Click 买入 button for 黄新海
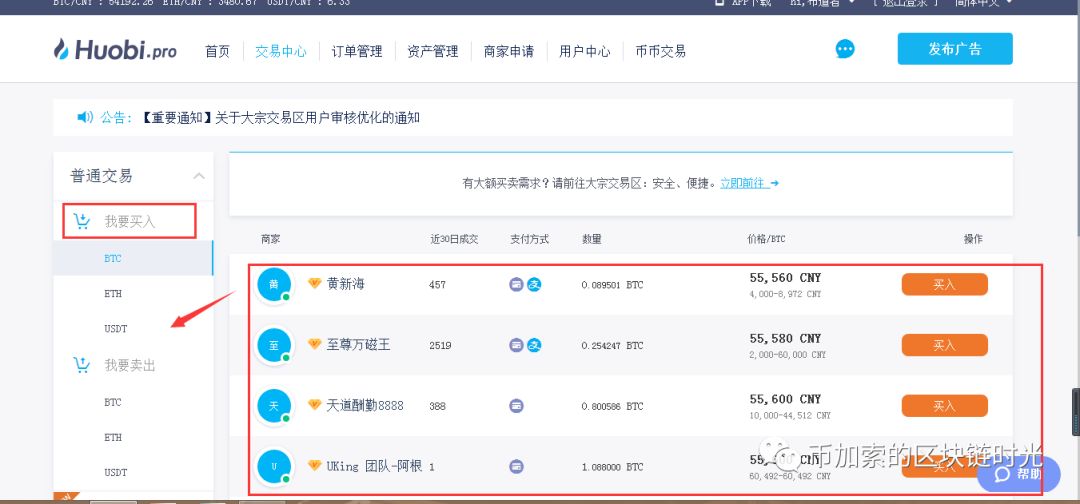Image resolution: width=1080 pixels, height=504 pixels. pos(944,284)
